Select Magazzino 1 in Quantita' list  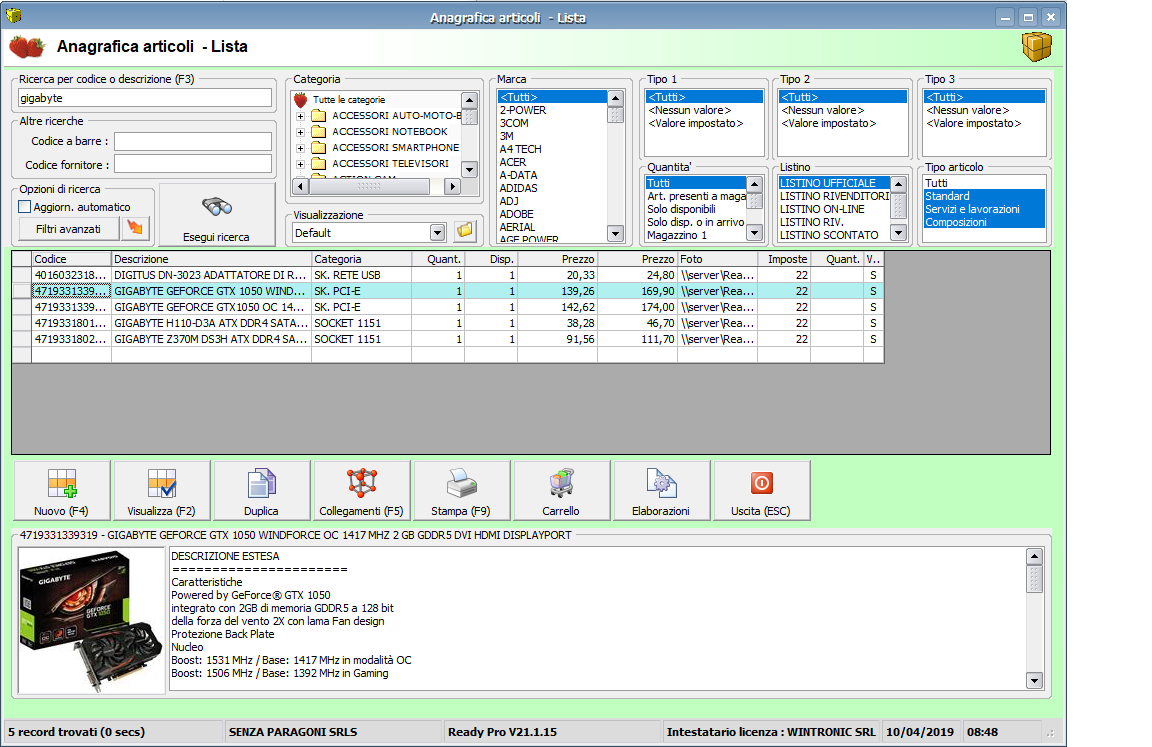[695, 235]
